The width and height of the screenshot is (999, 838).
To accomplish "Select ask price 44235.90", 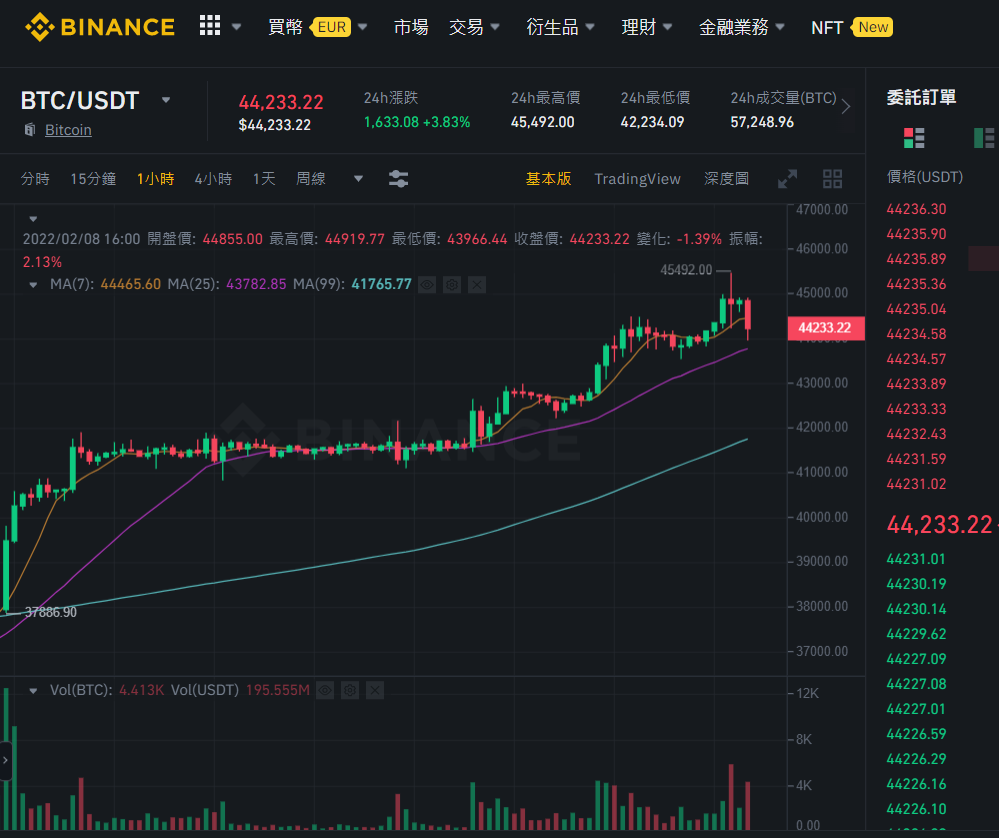I will click(x=916, y=234).
